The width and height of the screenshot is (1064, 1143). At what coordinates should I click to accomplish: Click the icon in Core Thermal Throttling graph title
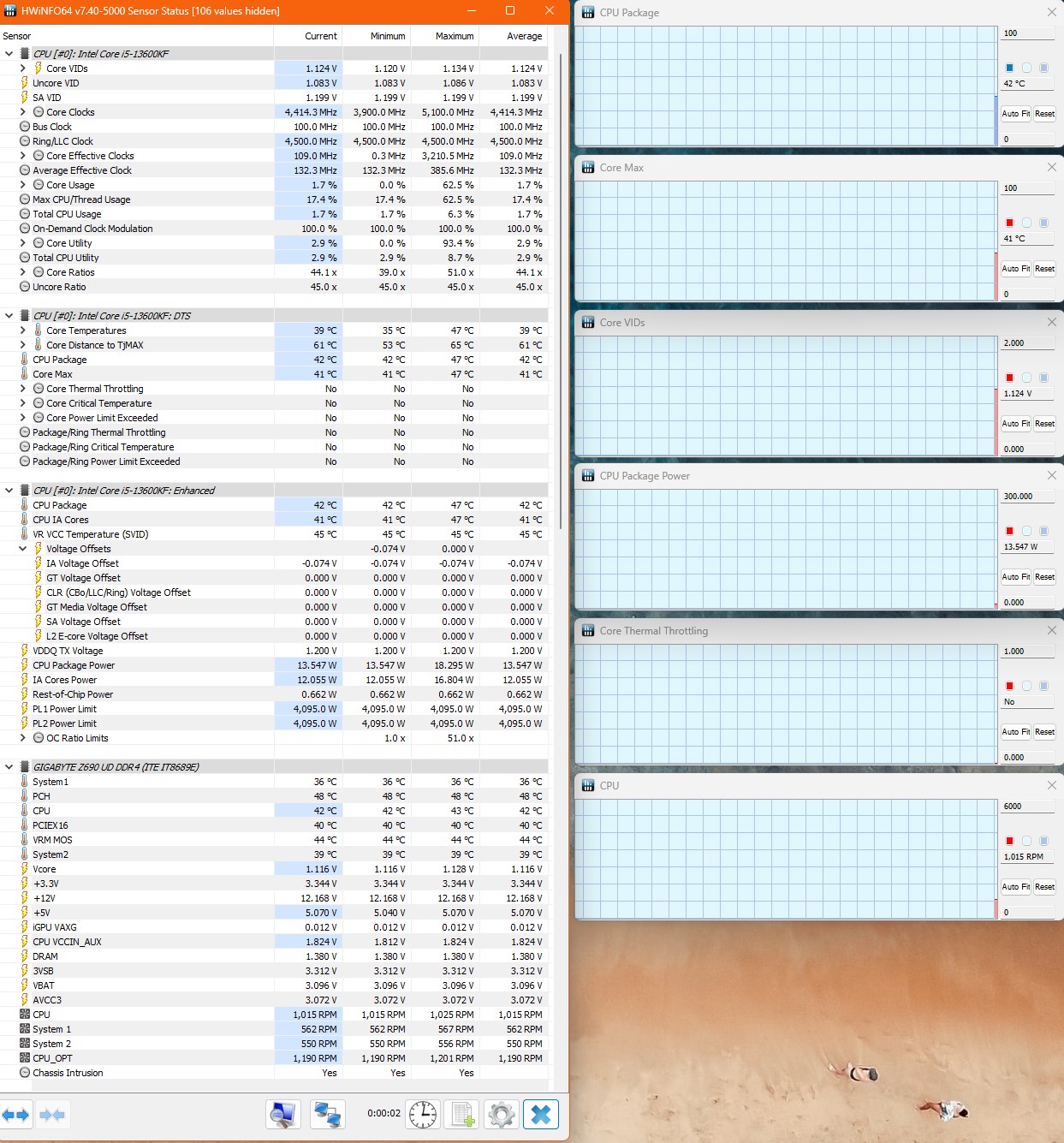pyautogui.click(x=588, y=631)
